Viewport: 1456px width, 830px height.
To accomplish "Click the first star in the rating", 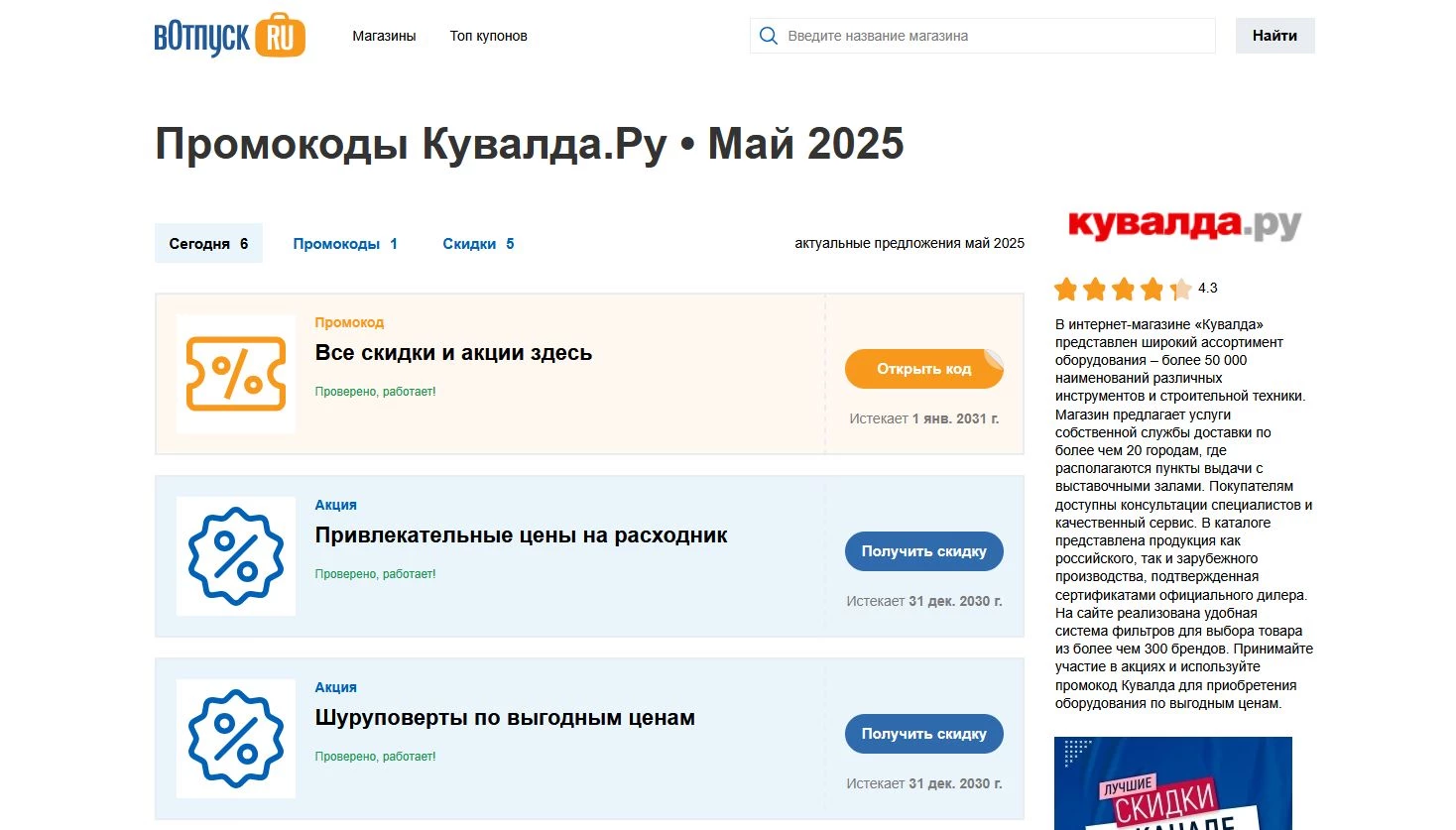I will click(x=1064, y=289).
